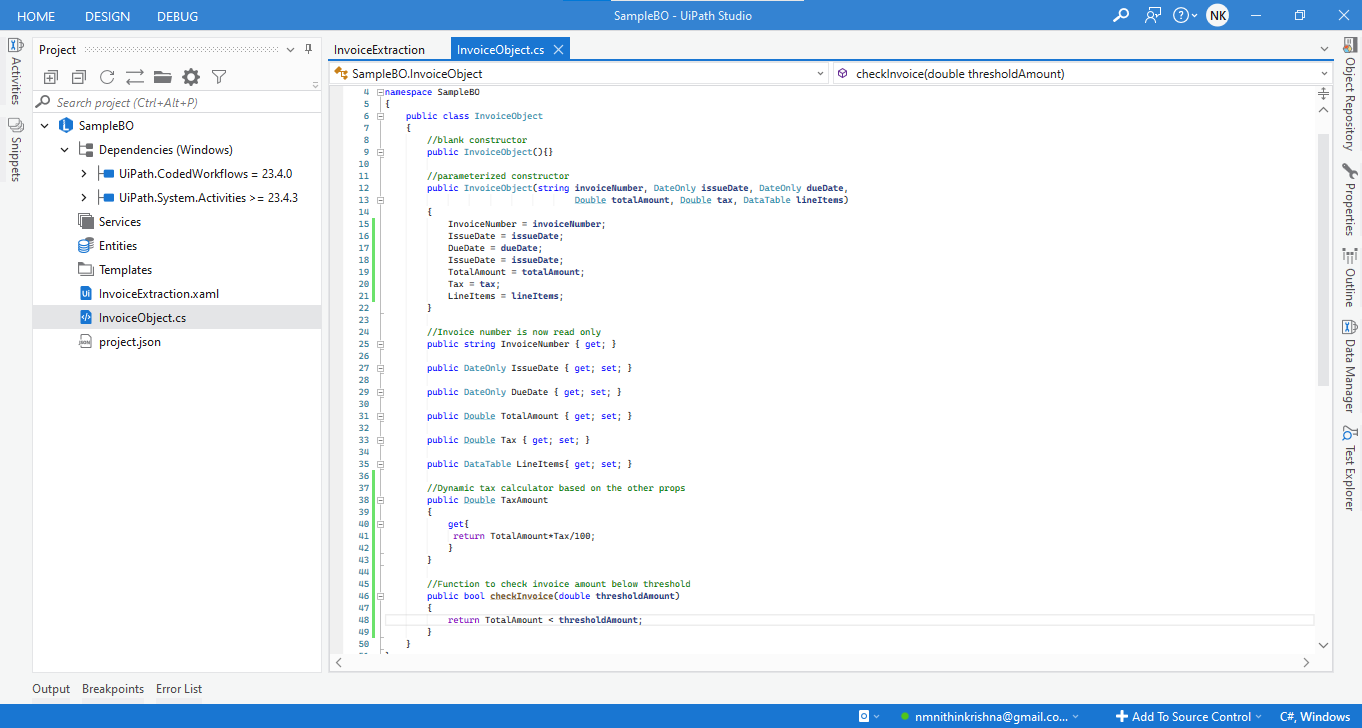Collapse the checkInvoice method code fold
Screen dimensions: 1362x728
pyautogui.click(x=380, y=596)
